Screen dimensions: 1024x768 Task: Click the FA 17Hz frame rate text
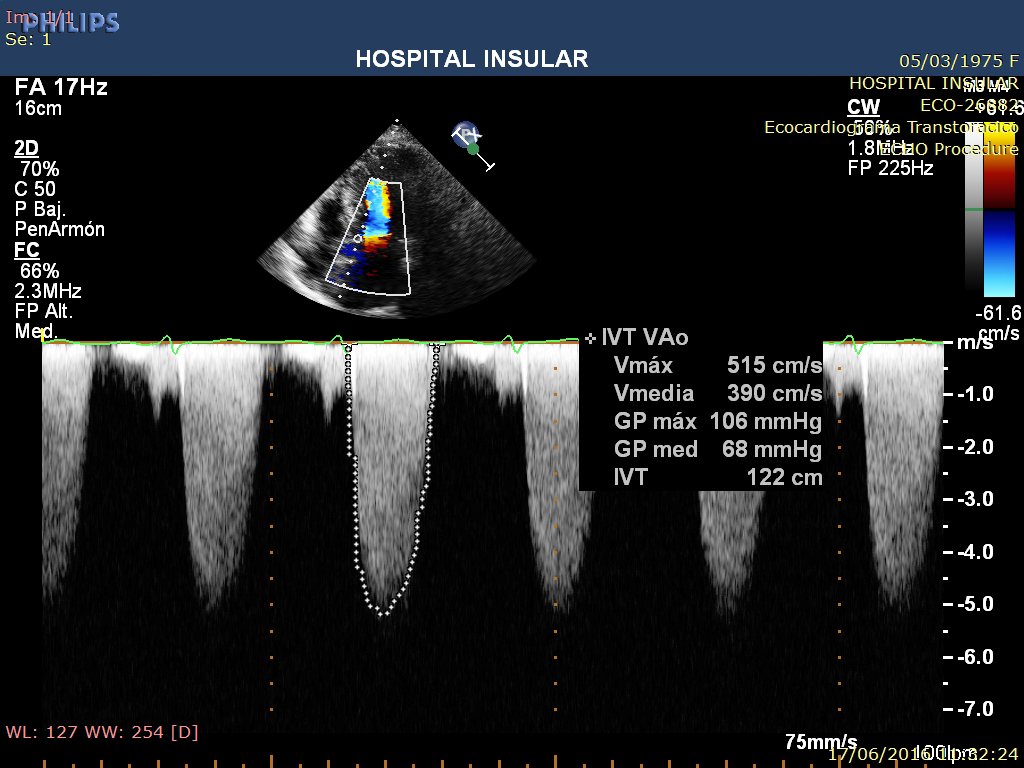tap(61, 87)
